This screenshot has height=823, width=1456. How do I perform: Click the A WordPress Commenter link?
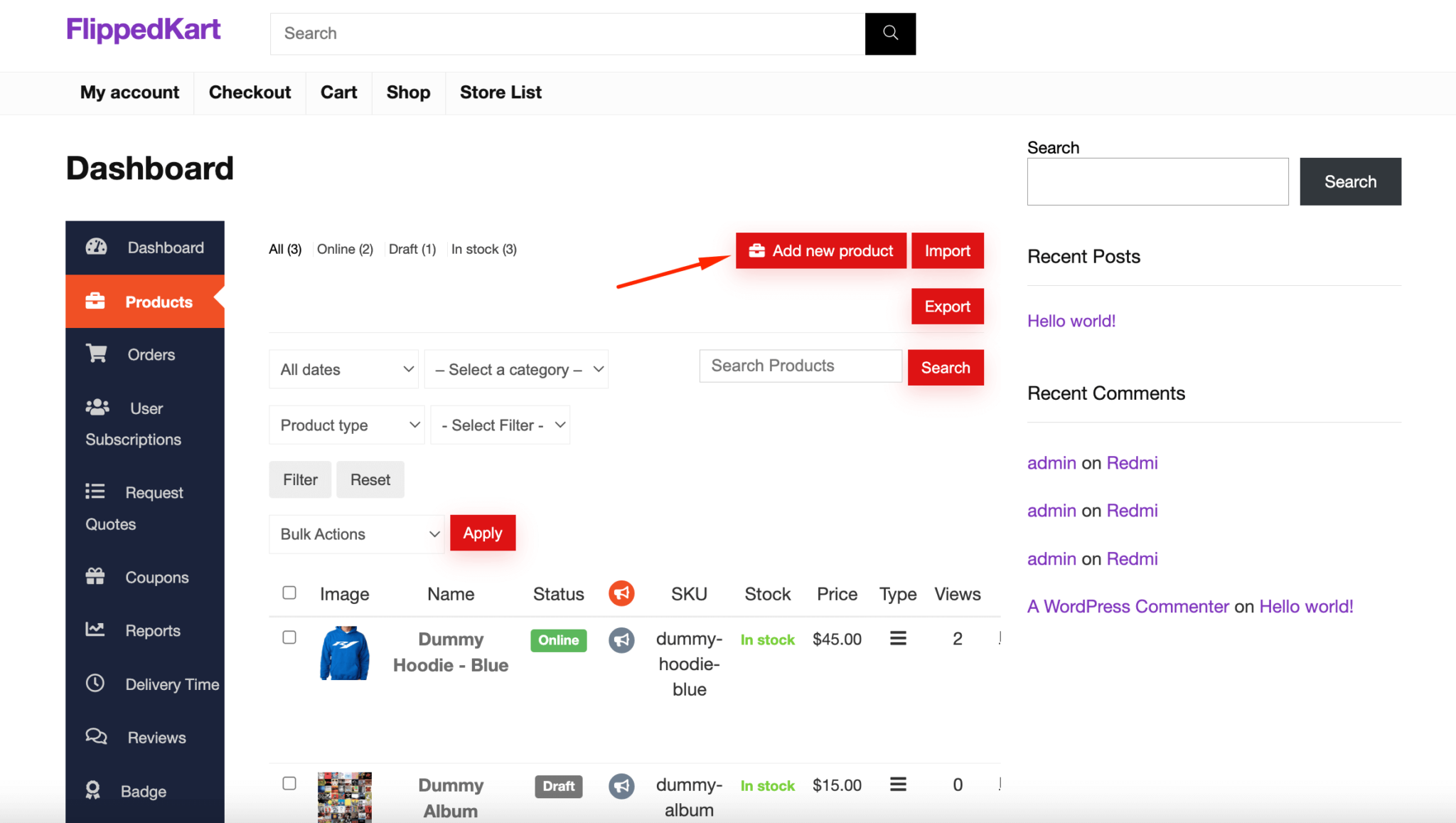coord(1128,606)
